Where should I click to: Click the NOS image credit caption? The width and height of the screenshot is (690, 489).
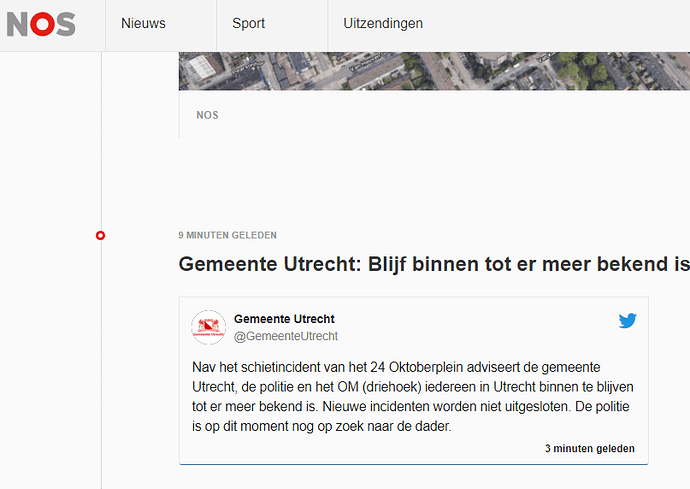coord(207,115)
